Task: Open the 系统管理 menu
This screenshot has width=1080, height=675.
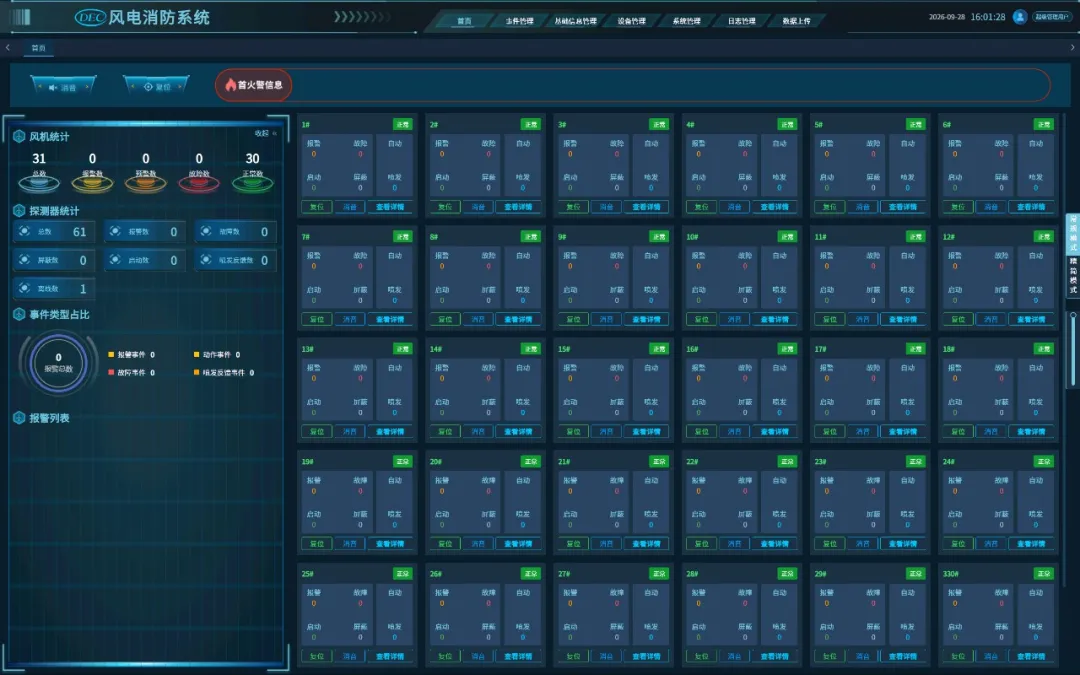Action: 687,21
